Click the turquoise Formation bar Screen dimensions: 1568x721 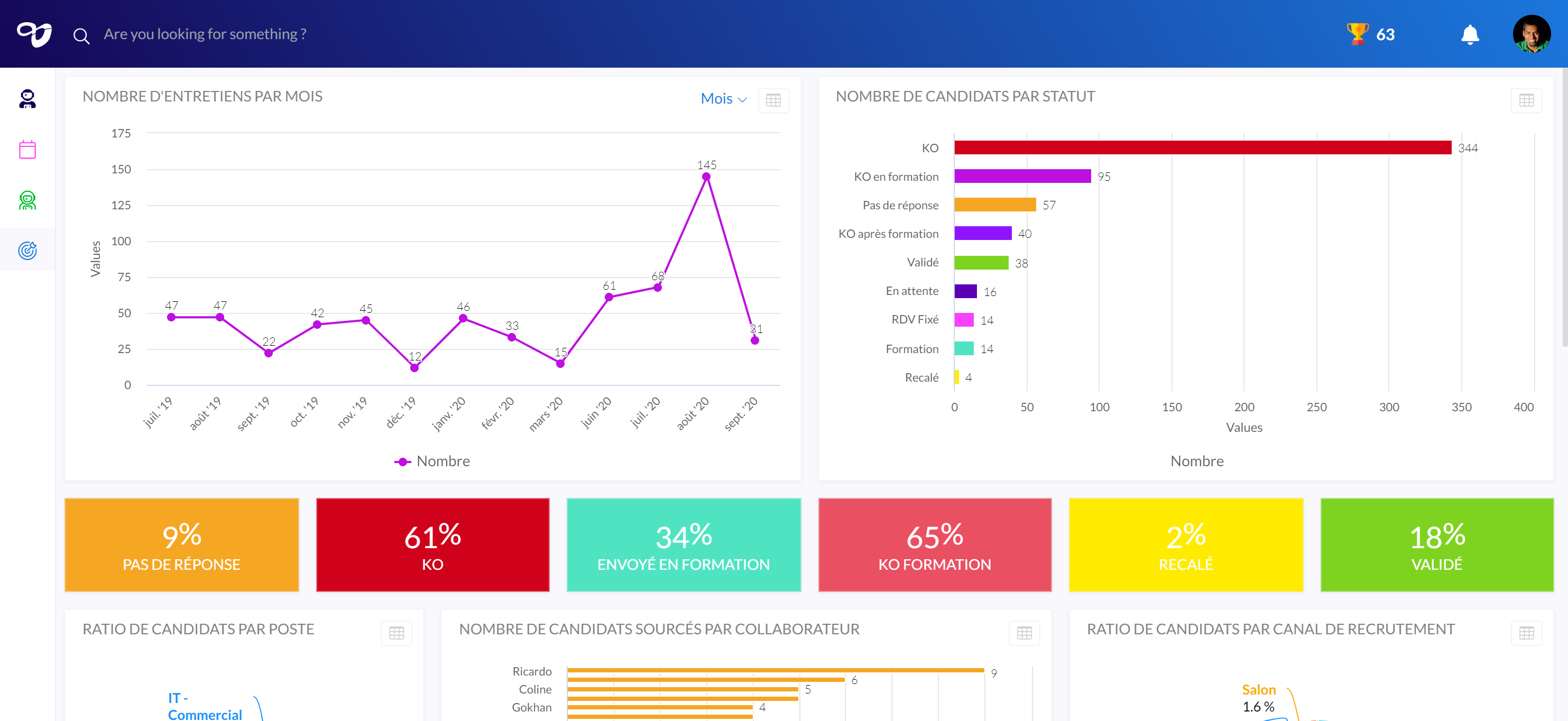coord(964,349)
